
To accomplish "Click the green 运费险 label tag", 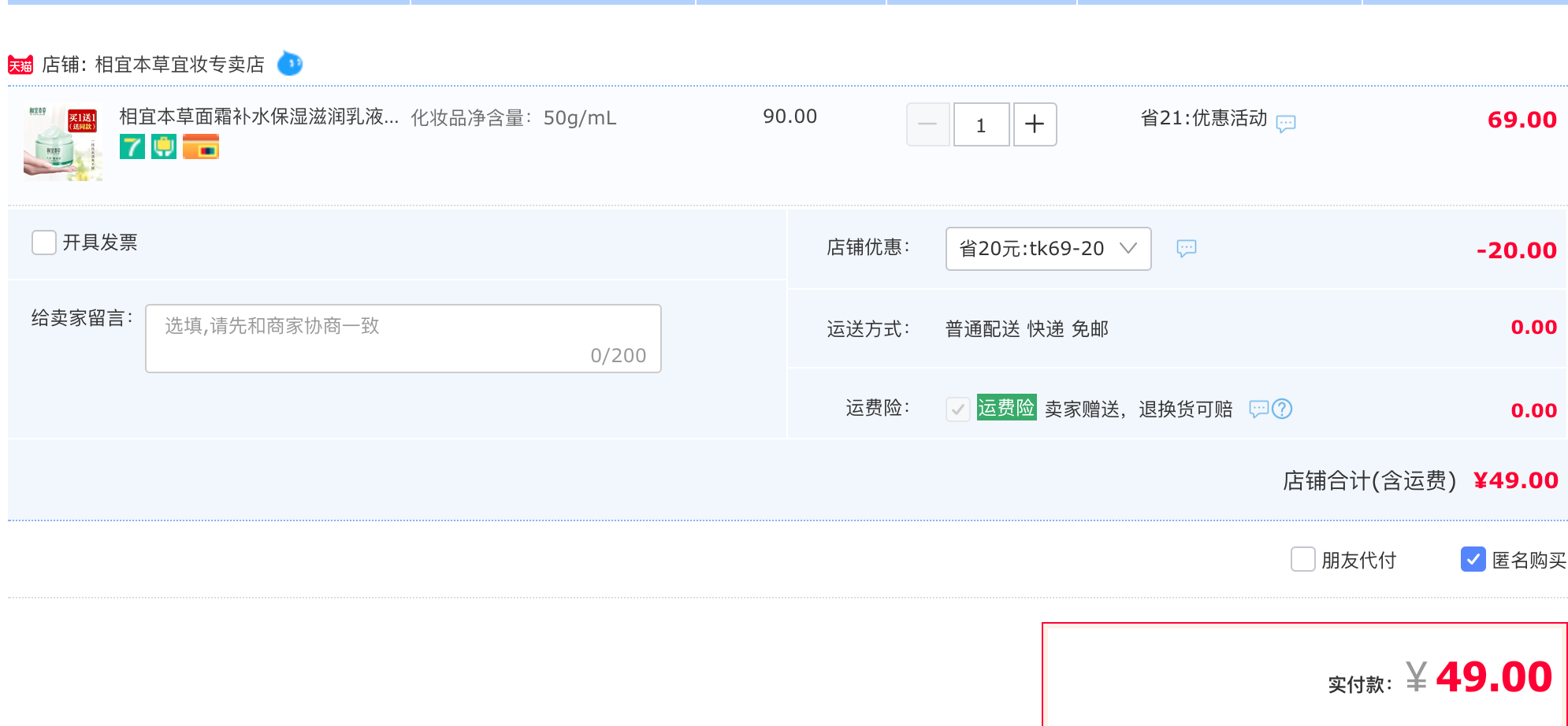I will coord(1006,407).
